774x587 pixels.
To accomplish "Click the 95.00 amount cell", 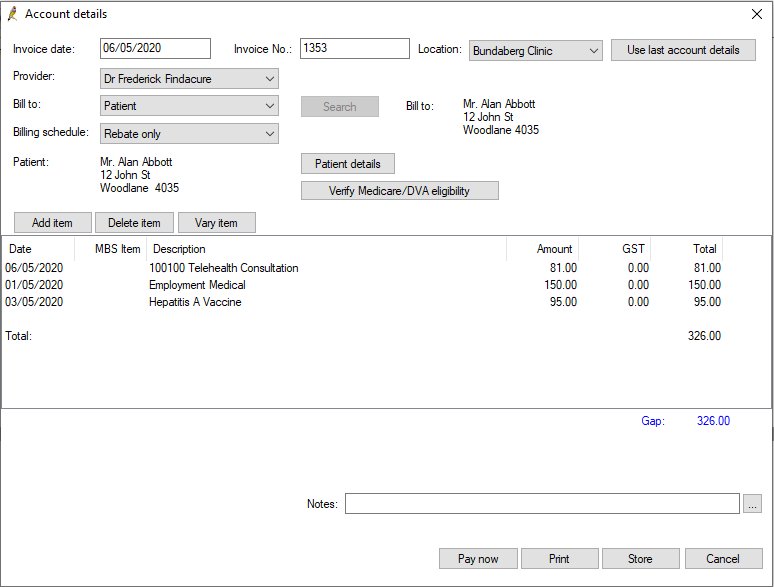I will click(x=563, y=302).
